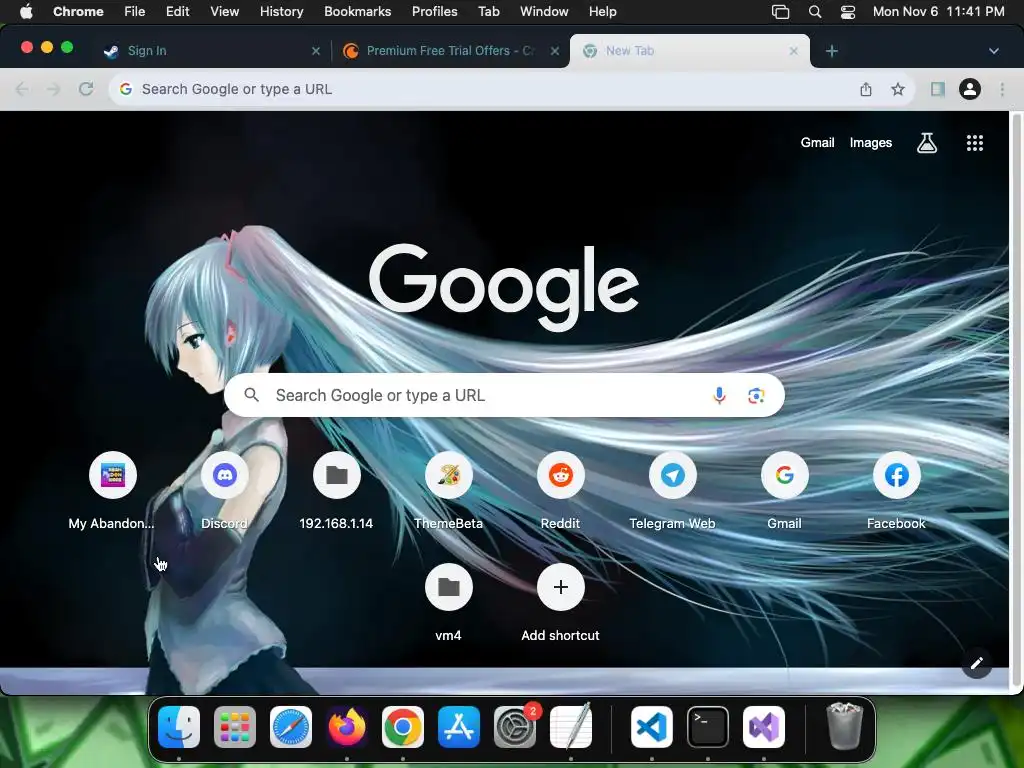Select the New Tab tab

690,51
